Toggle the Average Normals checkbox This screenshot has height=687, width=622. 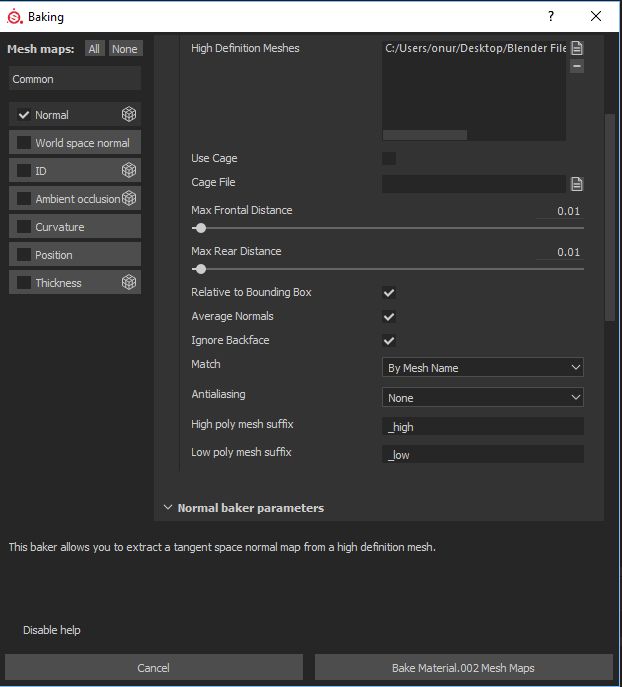[389, 316]
